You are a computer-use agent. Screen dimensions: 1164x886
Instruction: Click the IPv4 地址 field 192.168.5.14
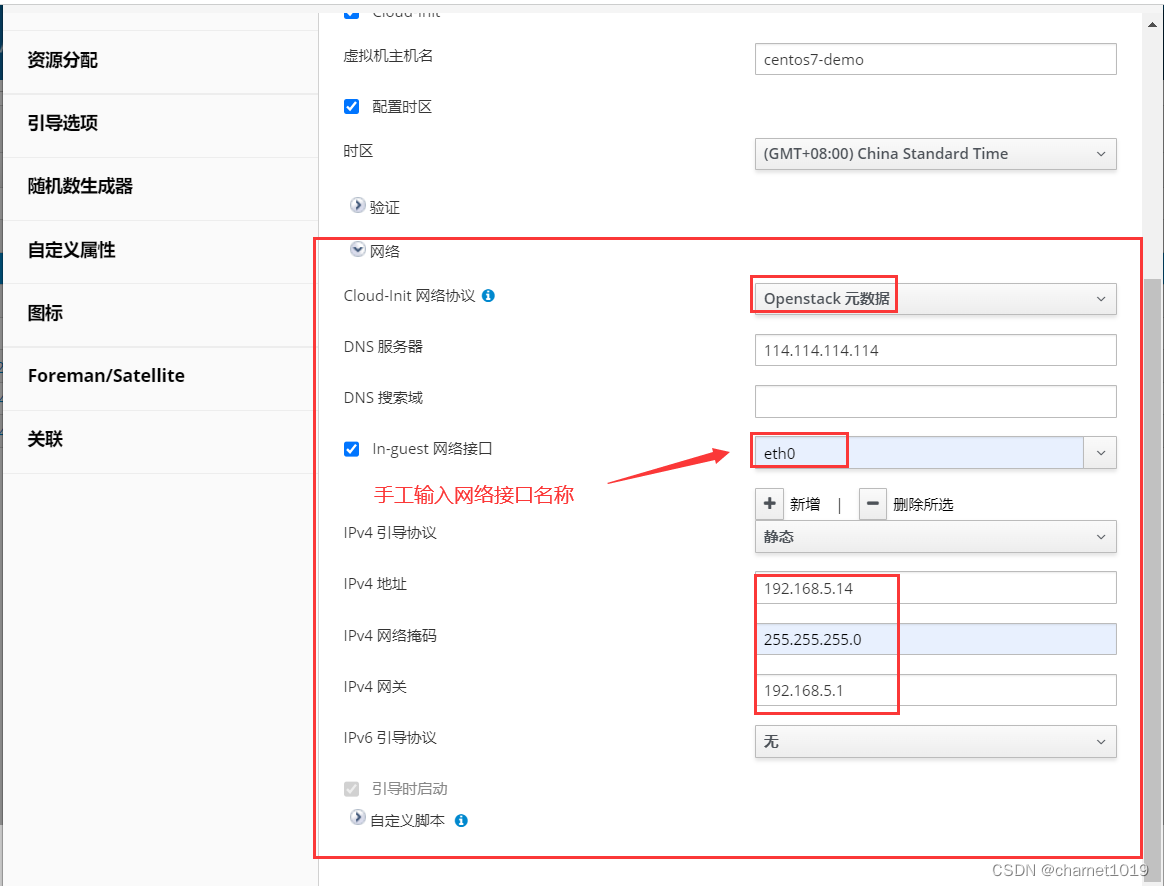pos(935,588)
